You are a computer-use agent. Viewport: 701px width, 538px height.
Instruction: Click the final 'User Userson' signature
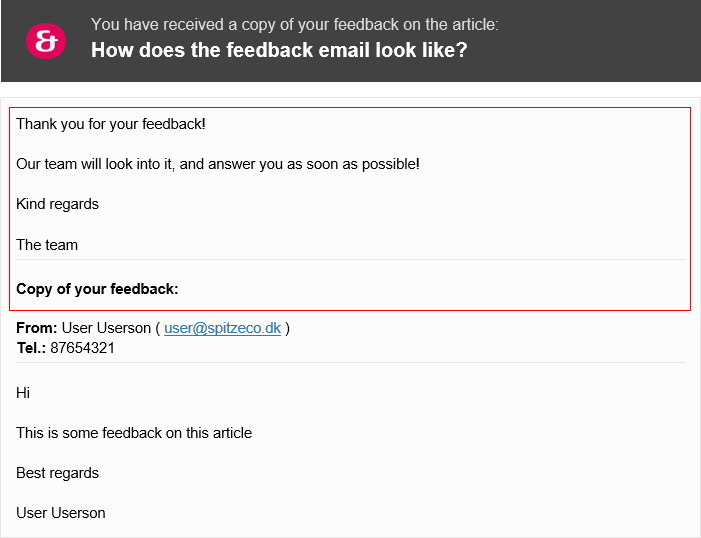(x=61, y=513)
